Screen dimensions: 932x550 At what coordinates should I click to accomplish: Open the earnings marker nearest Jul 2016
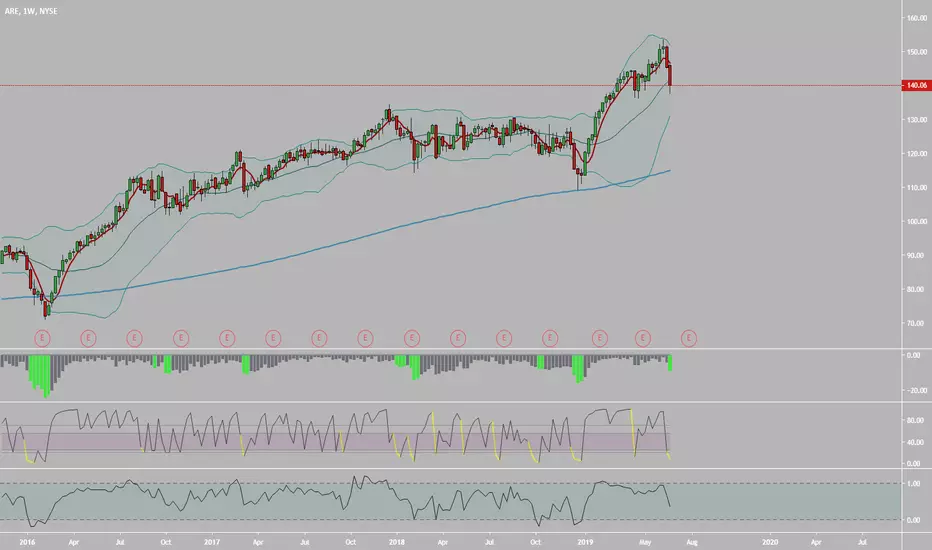(x=134, y=338)
